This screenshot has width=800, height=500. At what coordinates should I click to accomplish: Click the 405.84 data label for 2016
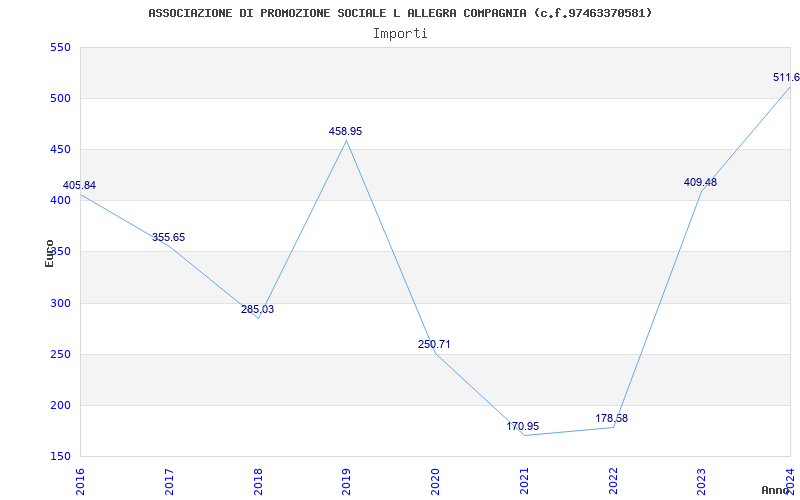point(79,185)
